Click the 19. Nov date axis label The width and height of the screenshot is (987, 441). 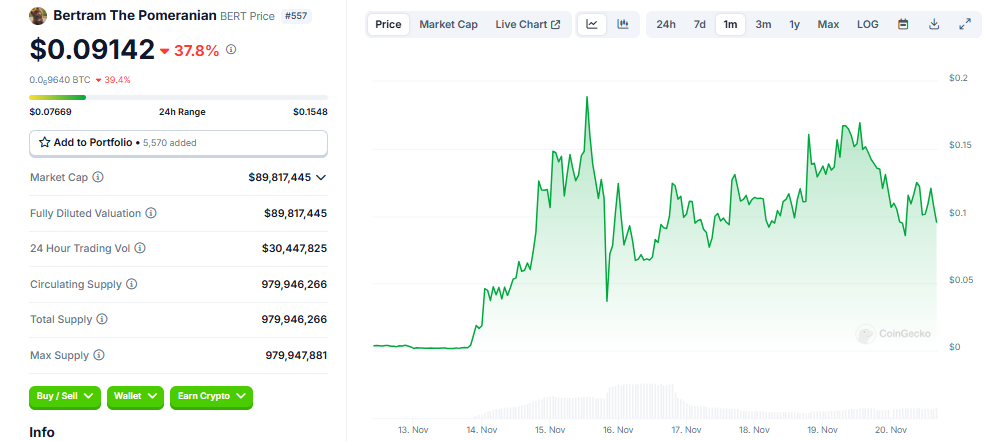822,430
